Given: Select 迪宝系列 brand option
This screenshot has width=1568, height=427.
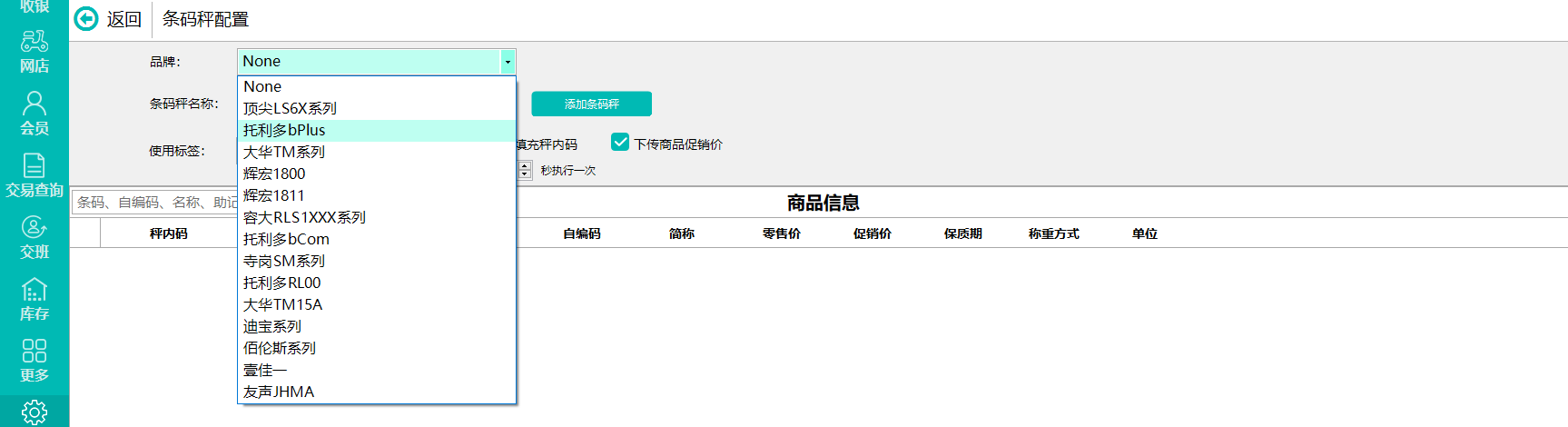Looking at the screenshot, I should click(377, 326).
